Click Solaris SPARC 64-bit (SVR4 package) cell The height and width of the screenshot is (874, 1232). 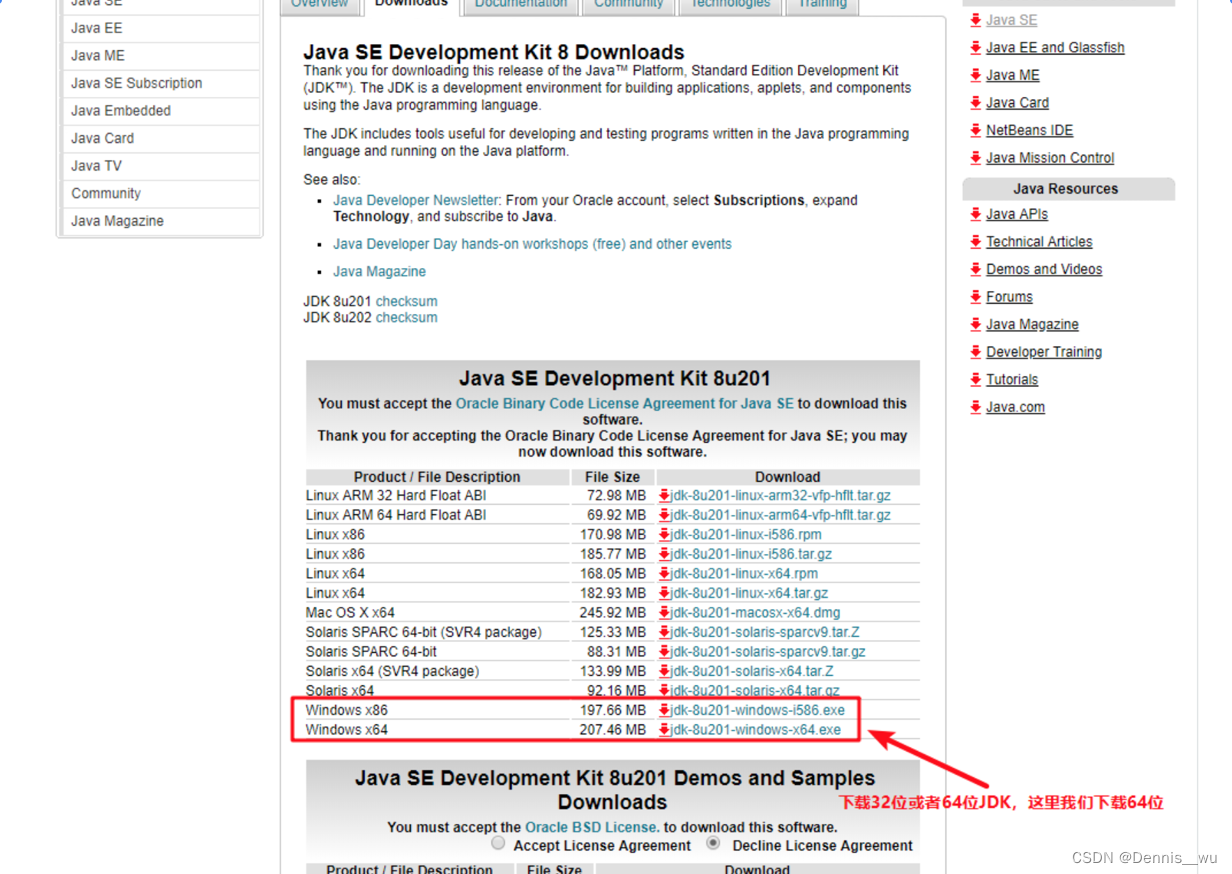pyautogui.click(x=437, y=632)
